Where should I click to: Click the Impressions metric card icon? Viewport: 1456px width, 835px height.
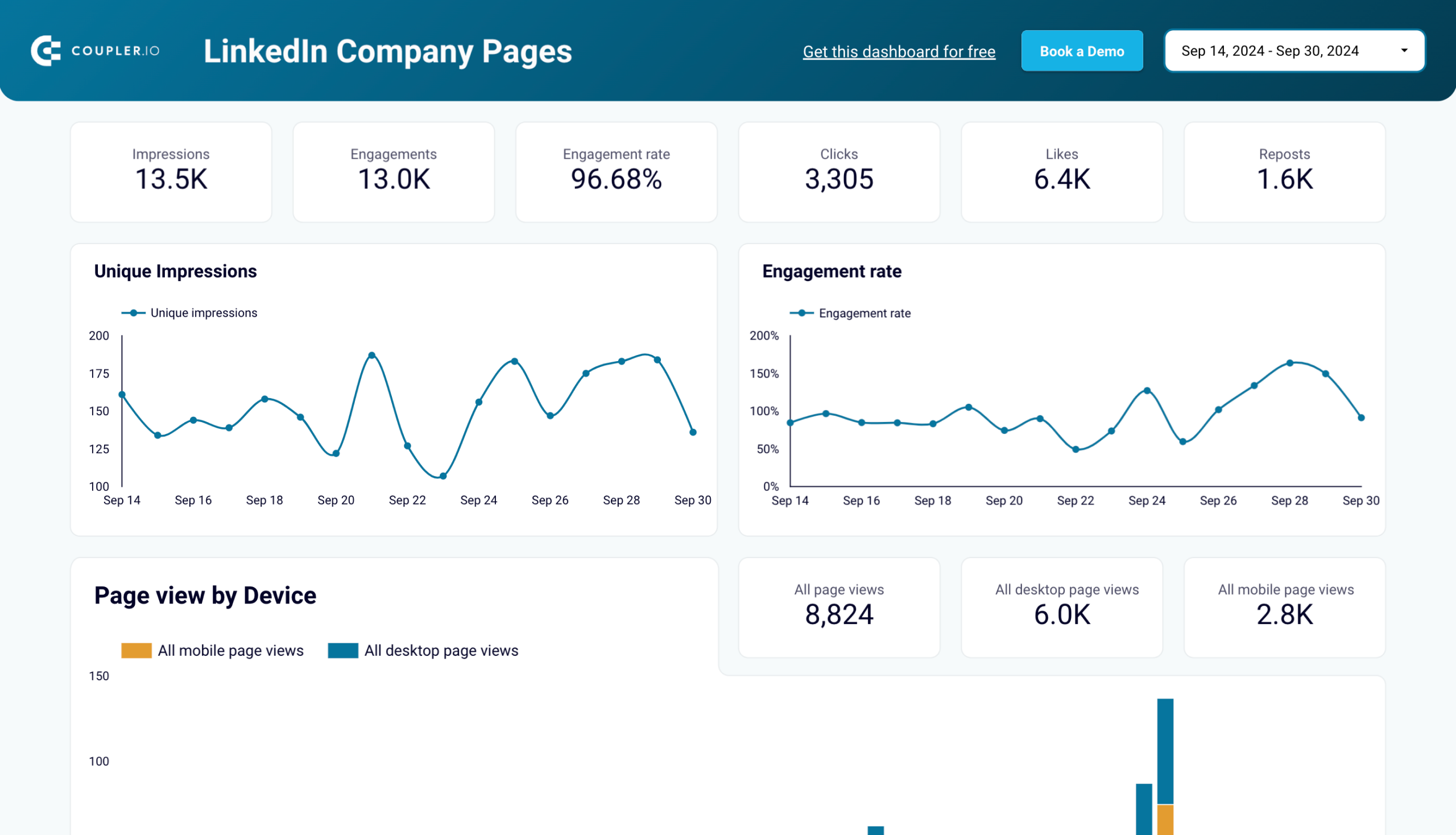(171, 171)
